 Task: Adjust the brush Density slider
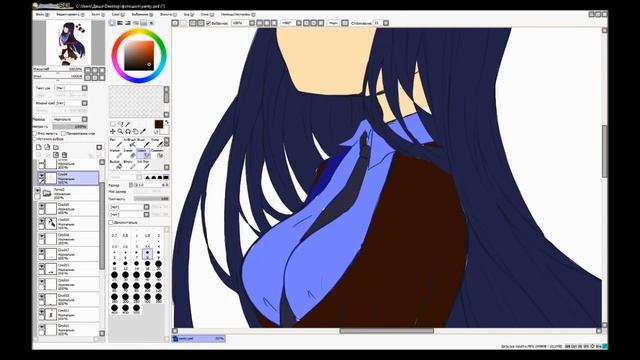(151, 199)
